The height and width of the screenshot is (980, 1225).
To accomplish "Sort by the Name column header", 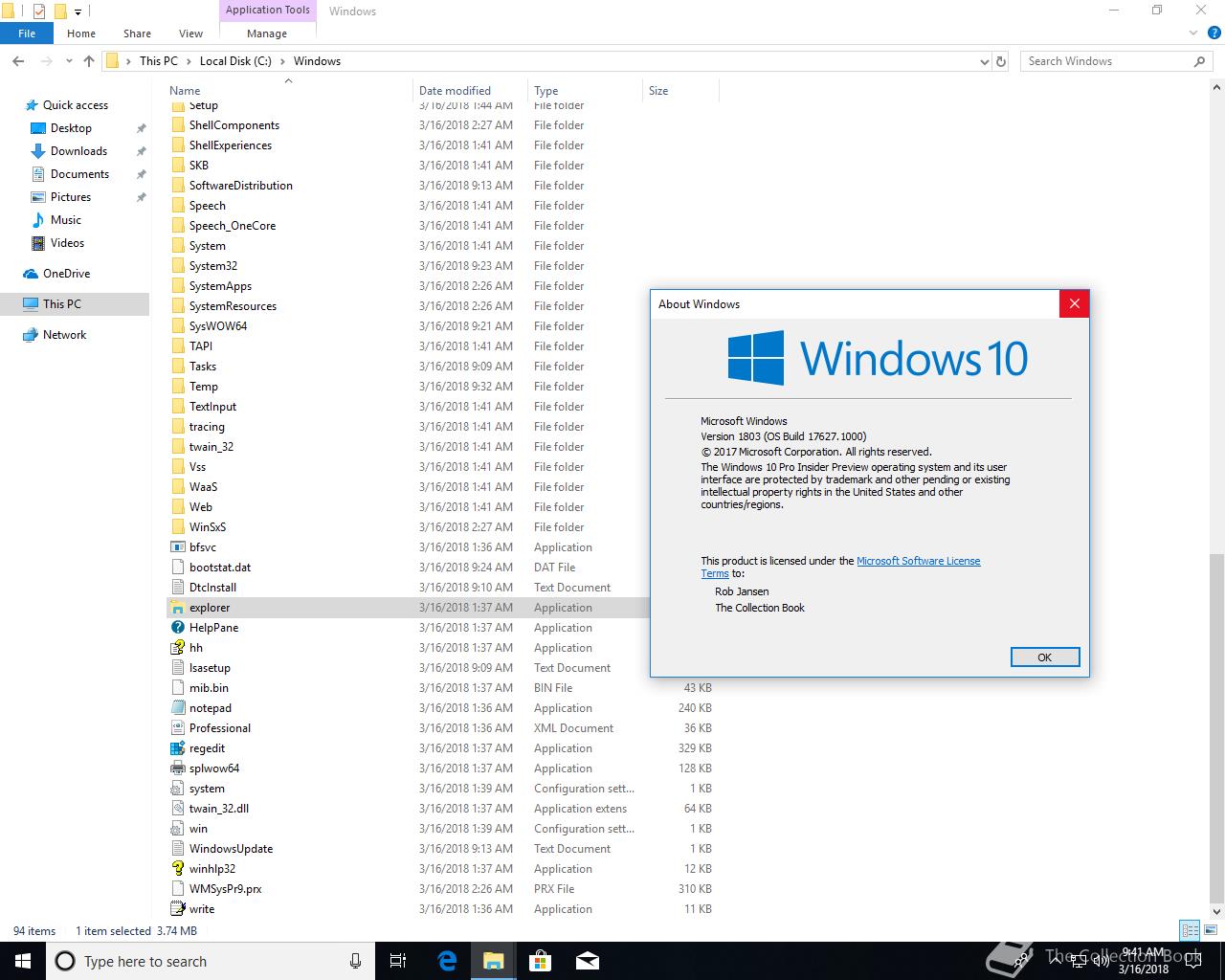I will click(288, 91).
